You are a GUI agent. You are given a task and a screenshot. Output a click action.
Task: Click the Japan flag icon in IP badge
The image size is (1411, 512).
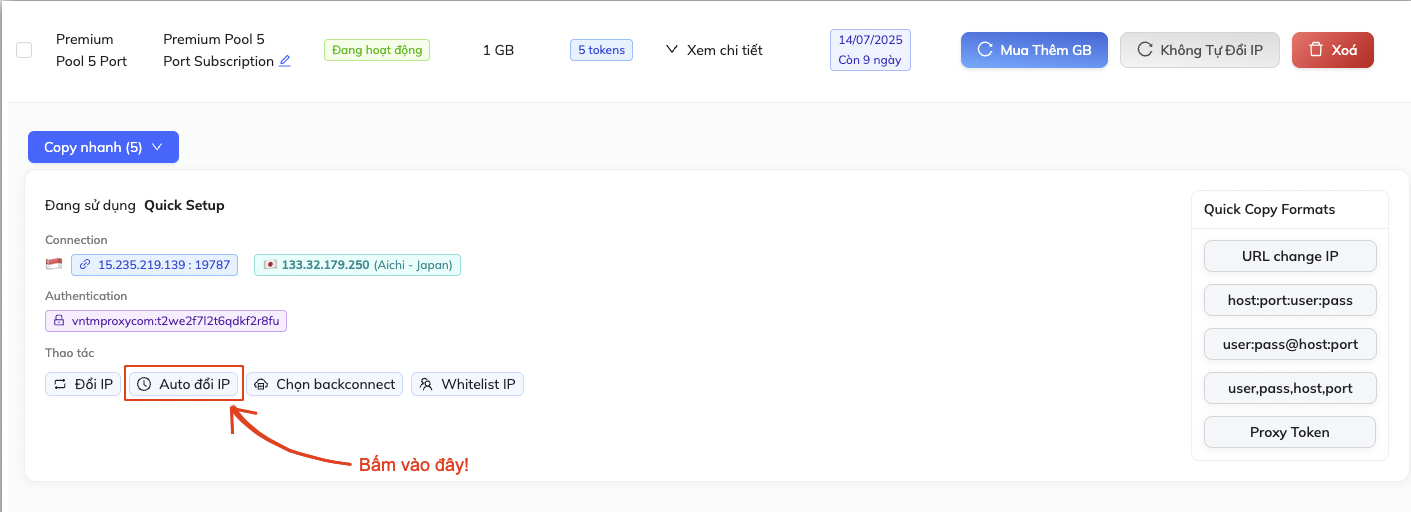[269, 265]
